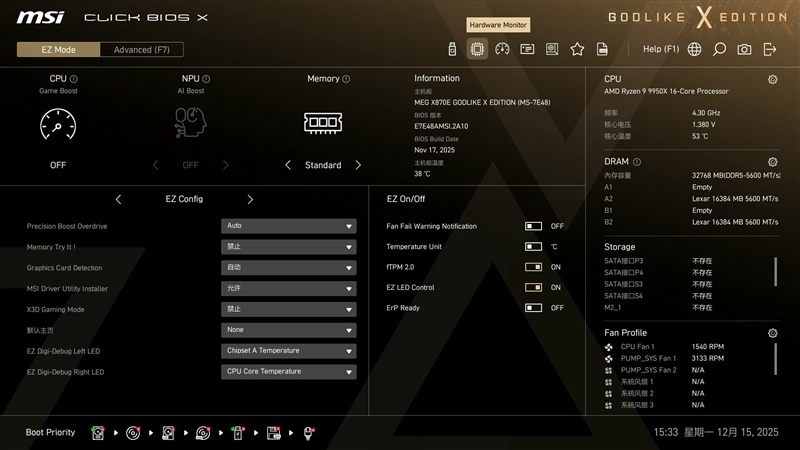Click the CPU Fan 1 fan icon
This screenshot has width=800, height=450.
[608, 347]
